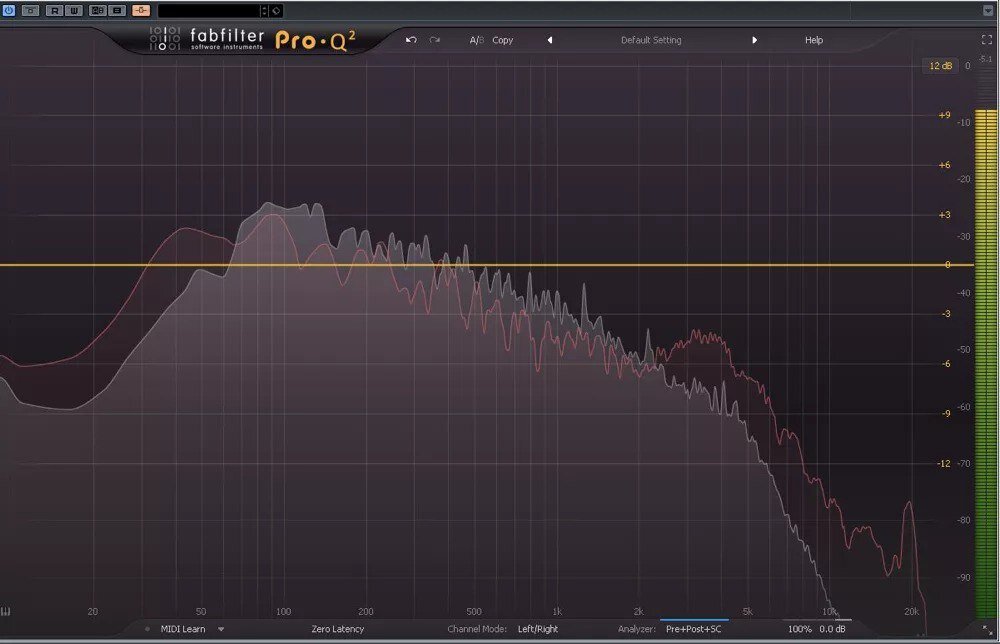Click the Analyzer: label
Screen dimensions: 1000x644
point(636,629)
